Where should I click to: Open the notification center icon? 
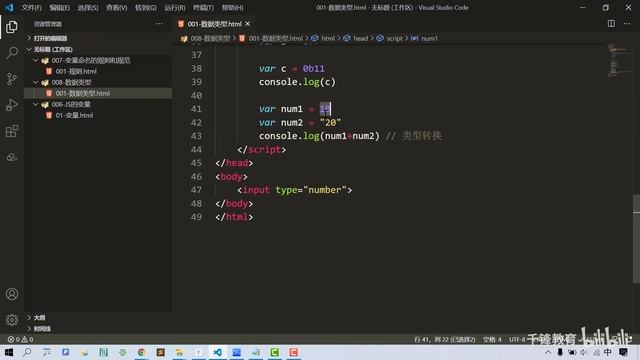623,352
